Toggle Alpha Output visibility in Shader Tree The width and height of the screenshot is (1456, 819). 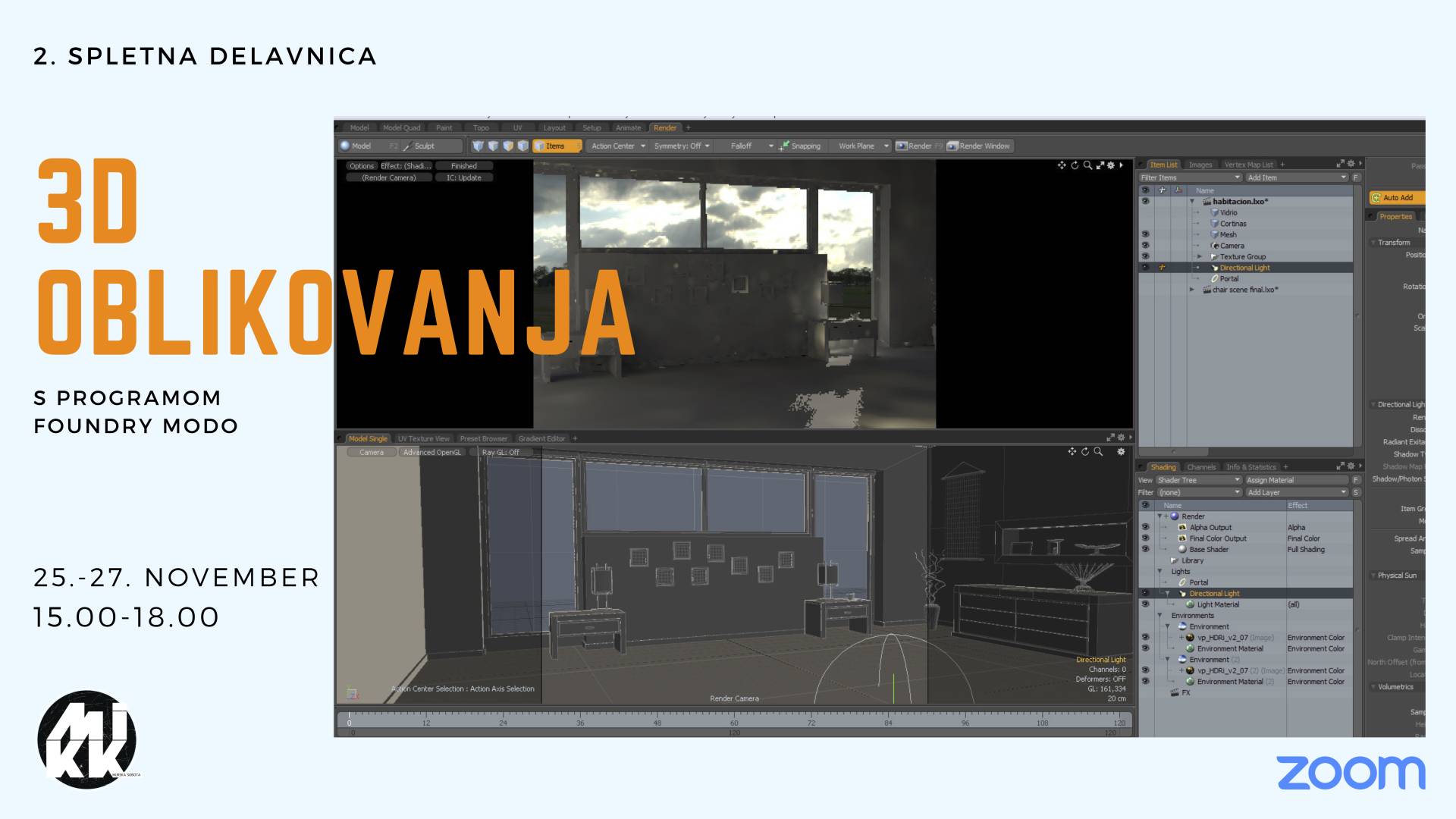[1145, 527]
